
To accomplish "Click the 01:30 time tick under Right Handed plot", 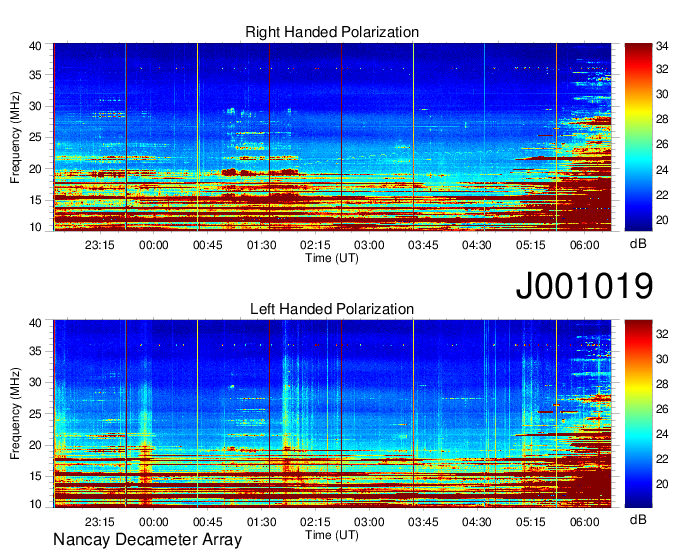I will [262, 245].
